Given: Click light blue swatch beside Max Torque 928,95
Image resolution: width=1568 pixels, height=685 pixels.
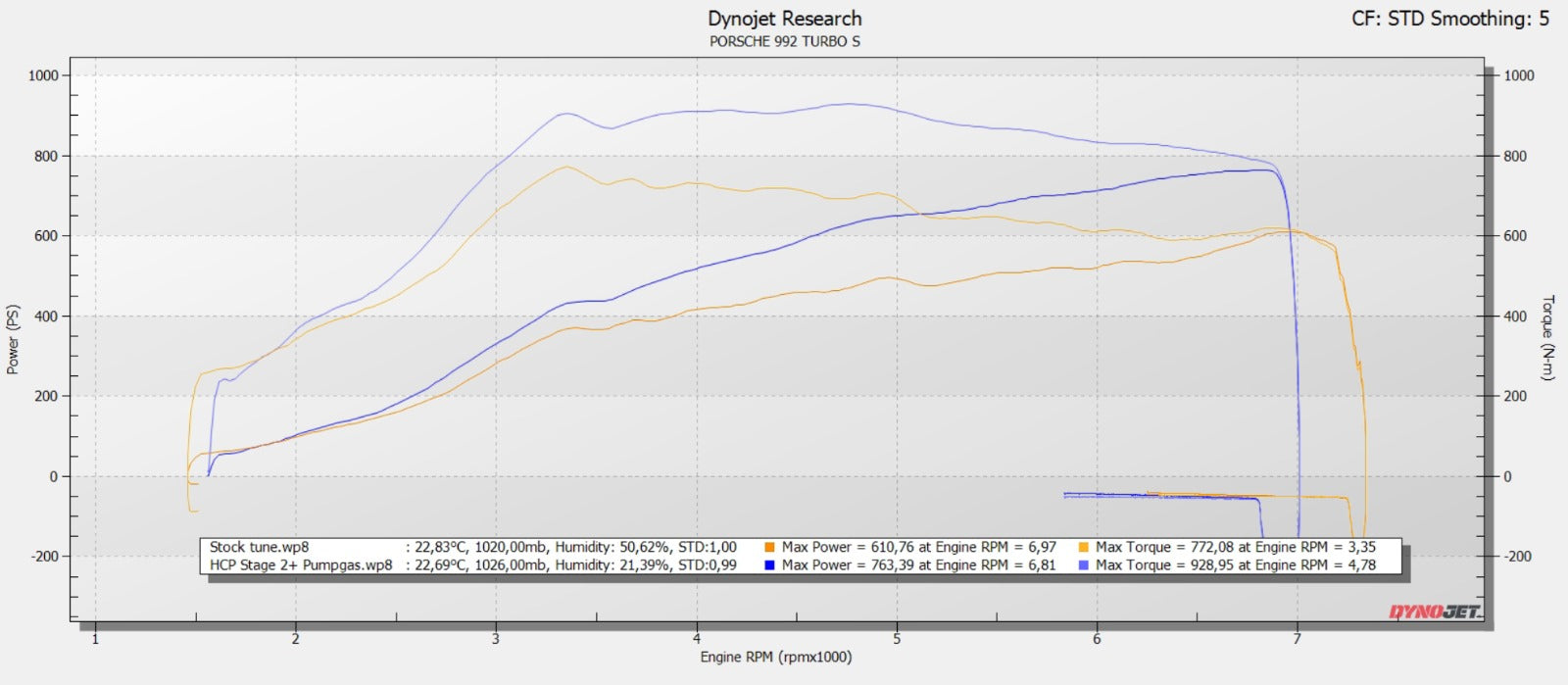Looking at the screenshot, I should [1083, 565].
